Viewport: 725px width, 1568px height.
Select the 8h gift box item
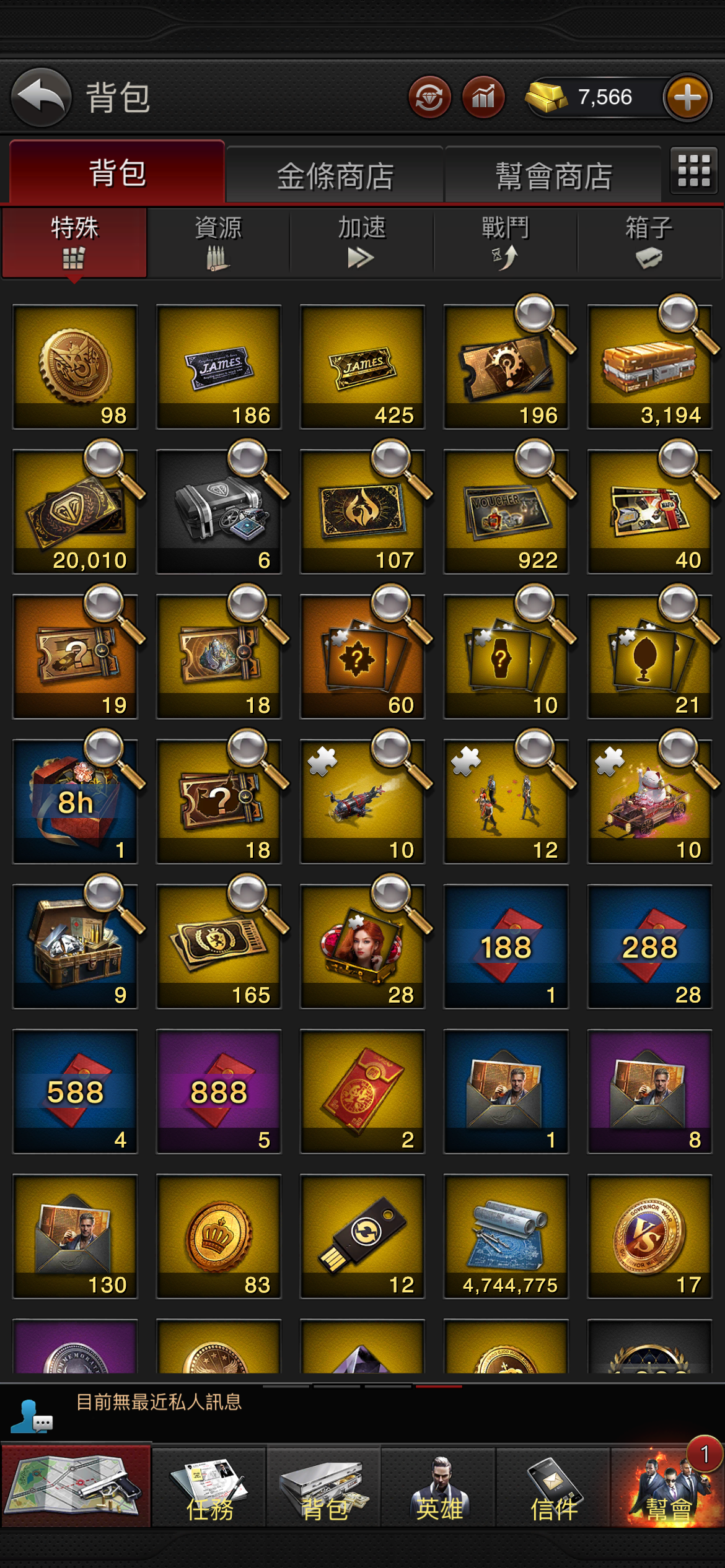coord(75,801)
